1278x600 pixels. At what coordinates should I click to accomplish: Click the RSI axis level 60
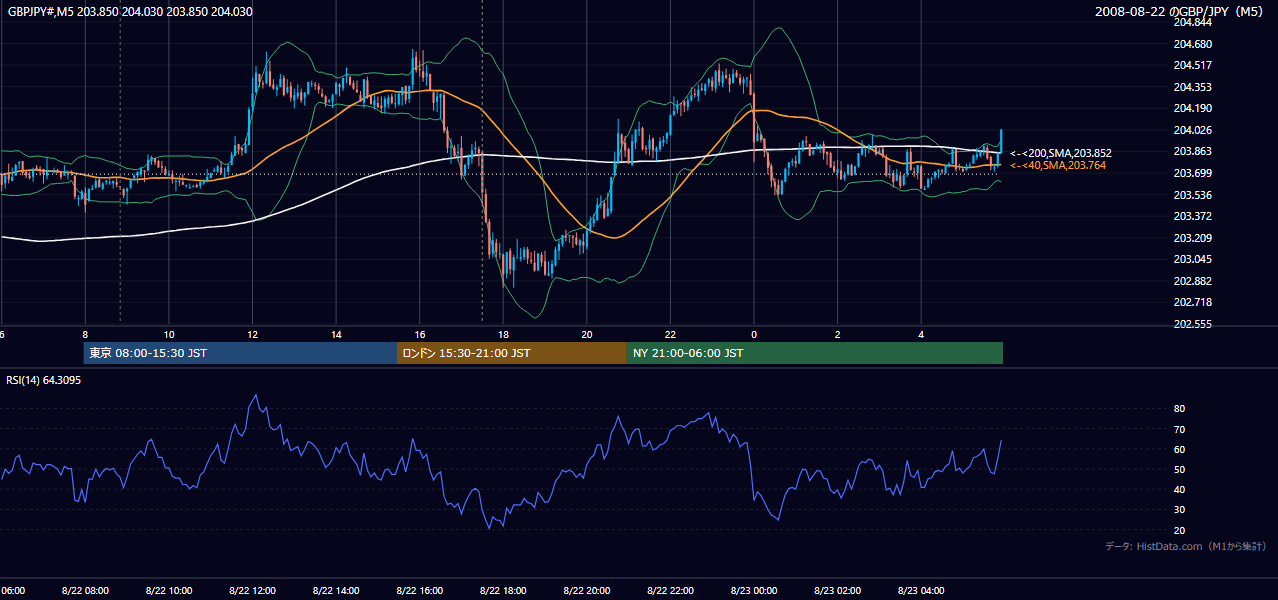1179,449
